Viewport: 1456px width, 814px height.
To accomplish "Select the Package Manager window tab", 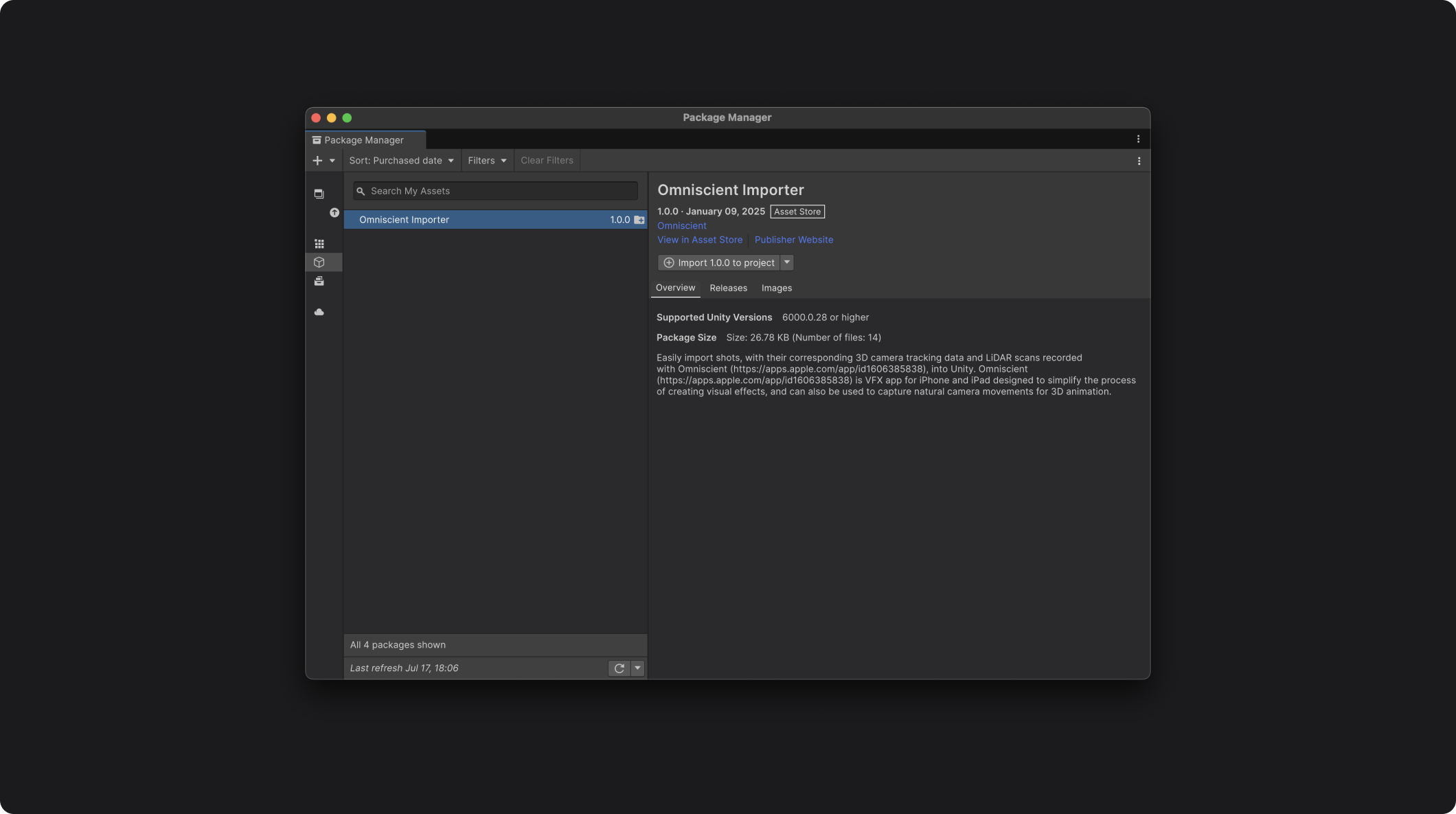I will 365,140.
